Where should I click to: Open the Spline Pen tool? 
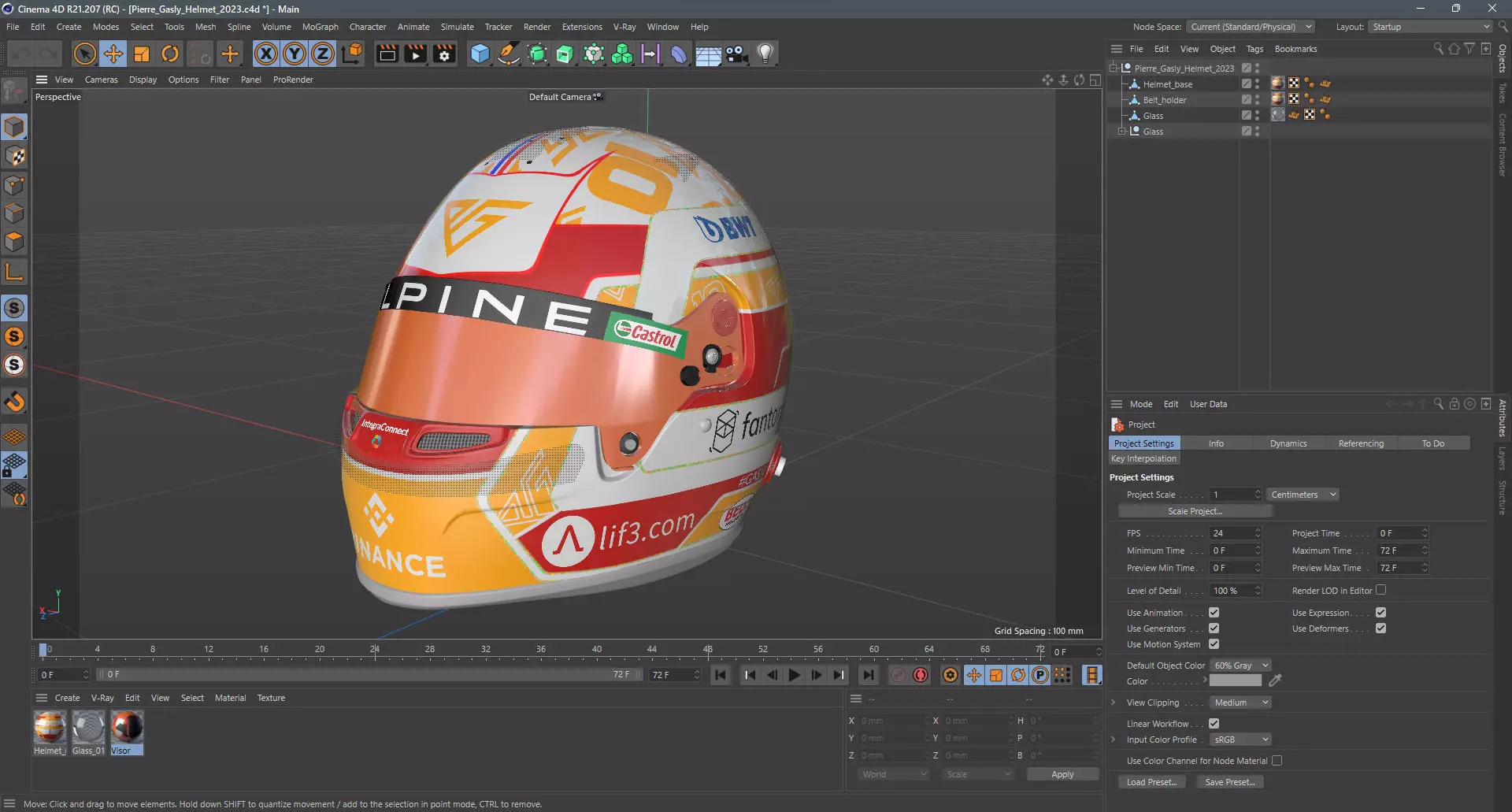(509, 54)
